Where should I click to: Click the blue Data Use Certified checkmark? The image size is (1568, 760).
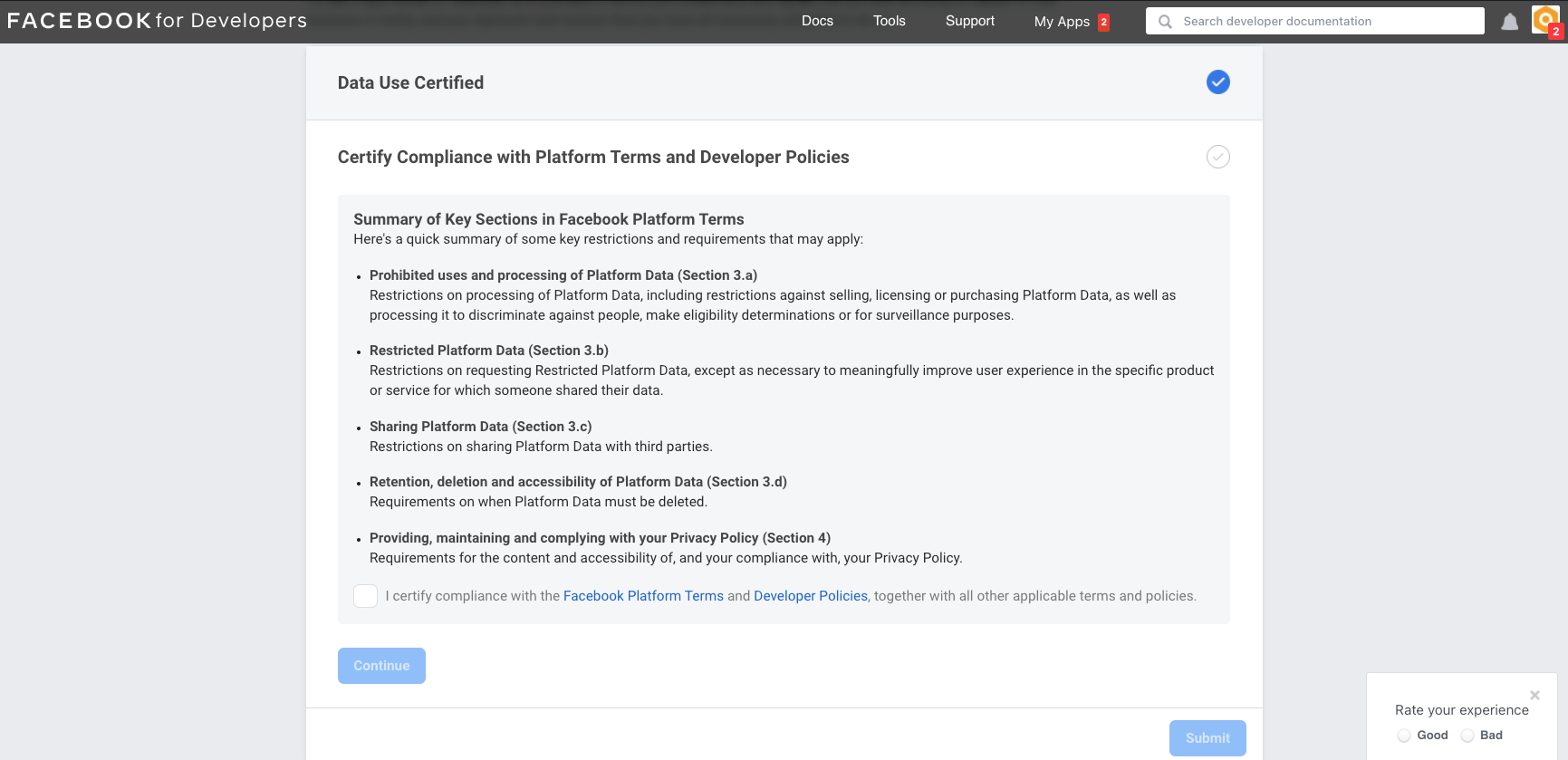[1218, 82]
